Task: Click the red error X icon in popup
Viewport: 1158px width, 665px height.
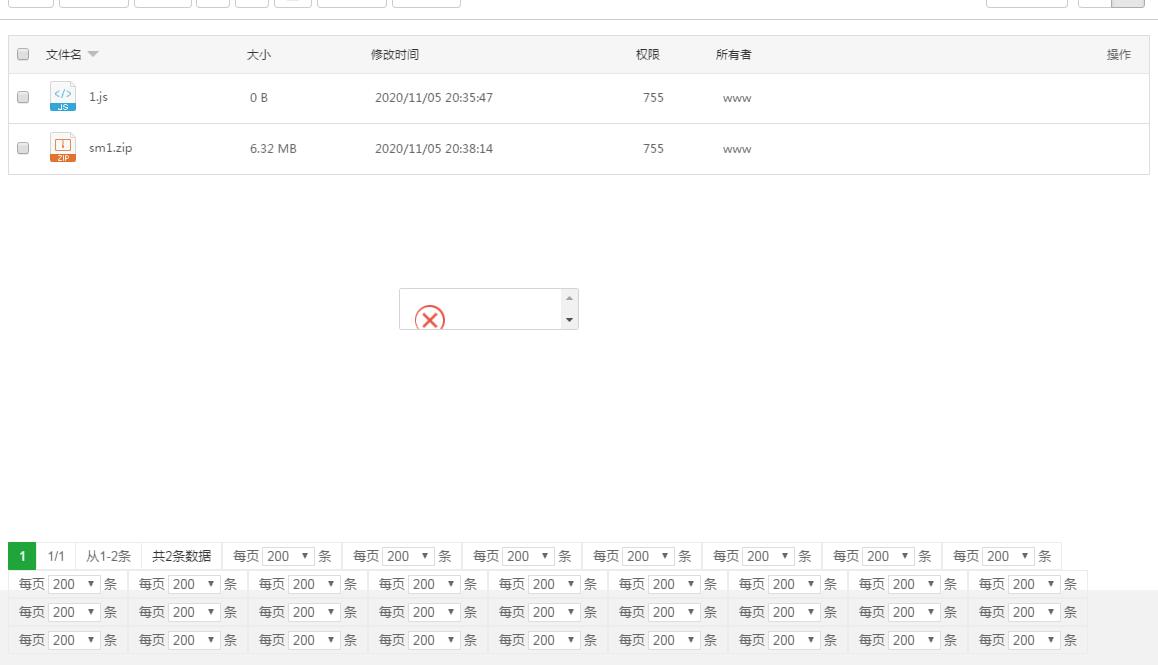Action: (430, 318)
